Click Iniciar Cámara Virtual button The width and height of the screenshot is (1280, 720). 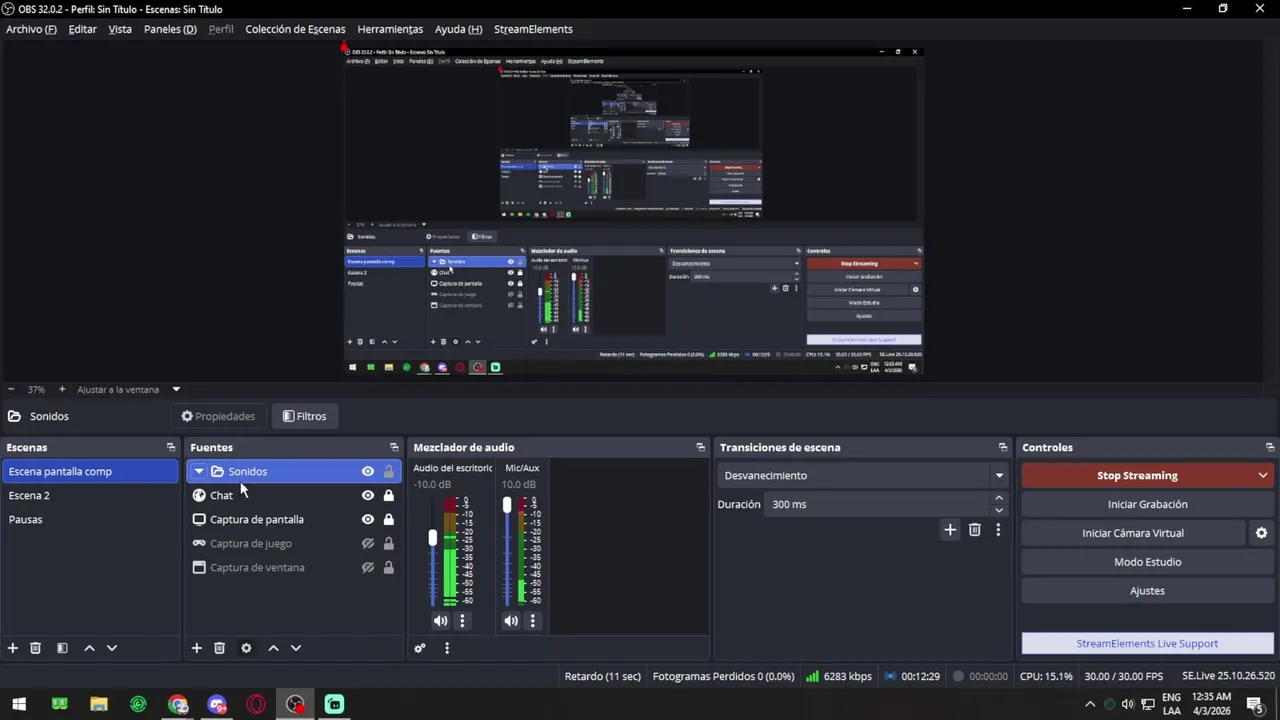click(1133, 533)
